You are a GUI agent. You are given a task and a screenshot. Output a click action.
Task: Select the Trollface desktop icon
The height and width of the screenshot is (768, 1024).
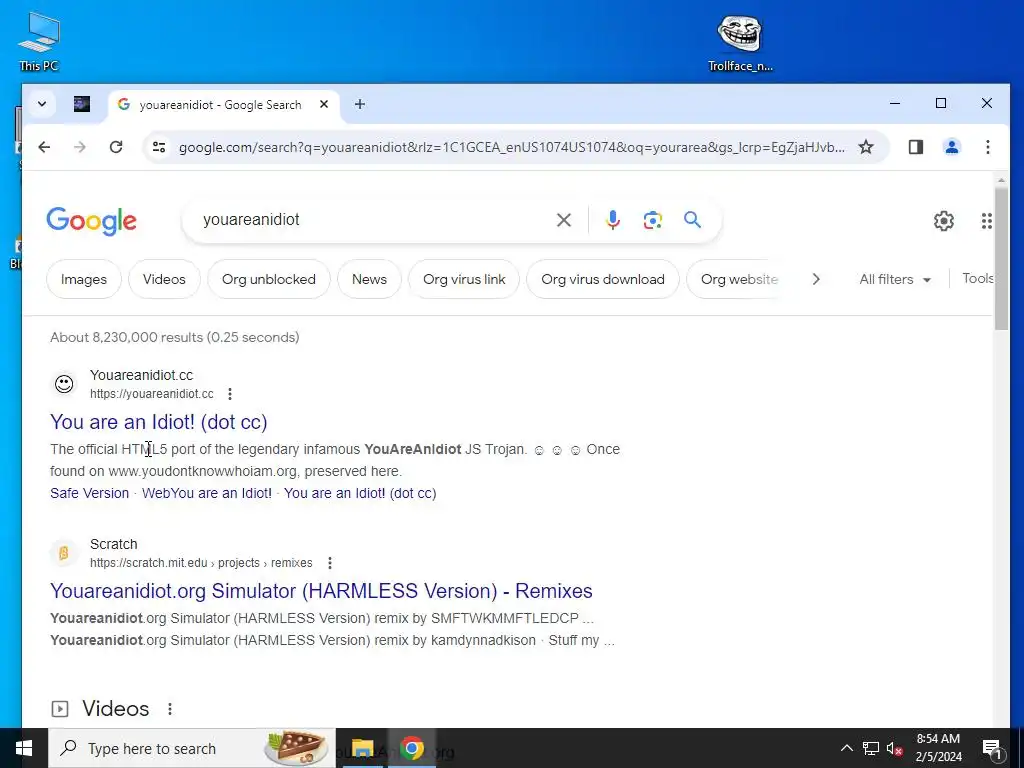tap(740, 42)
